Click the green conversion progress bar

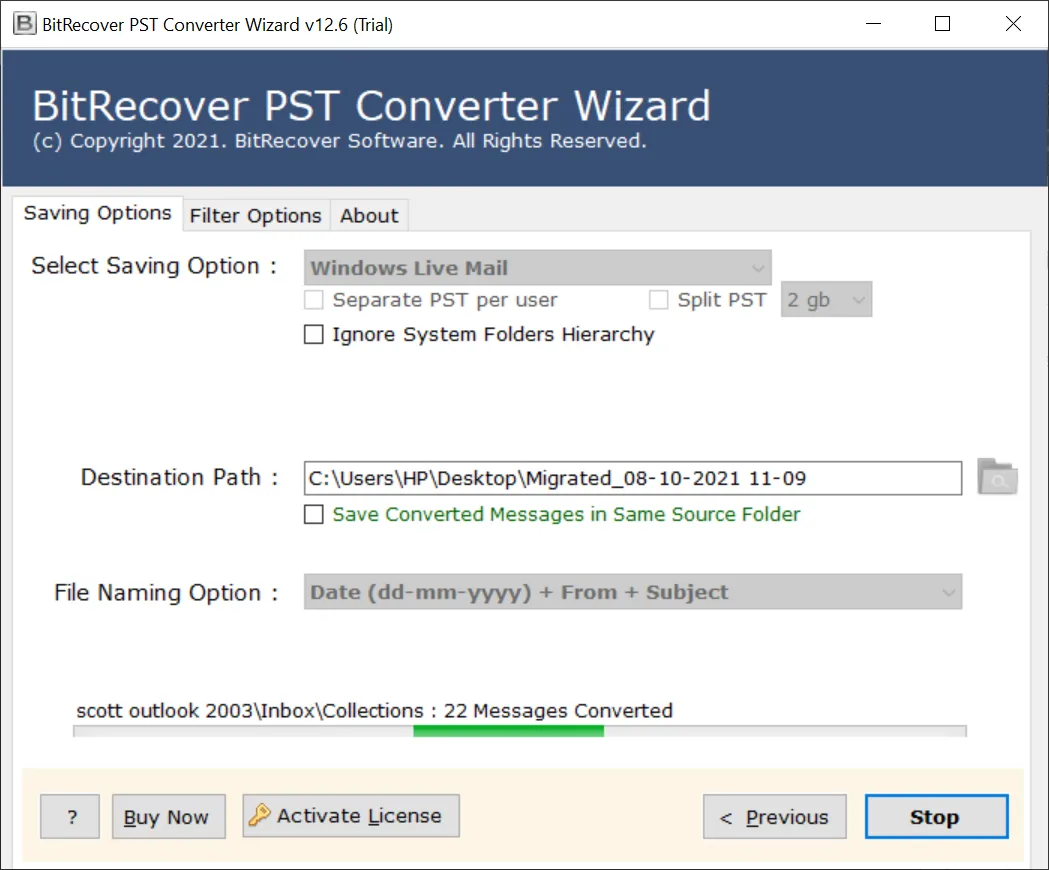tap(519, 731)
